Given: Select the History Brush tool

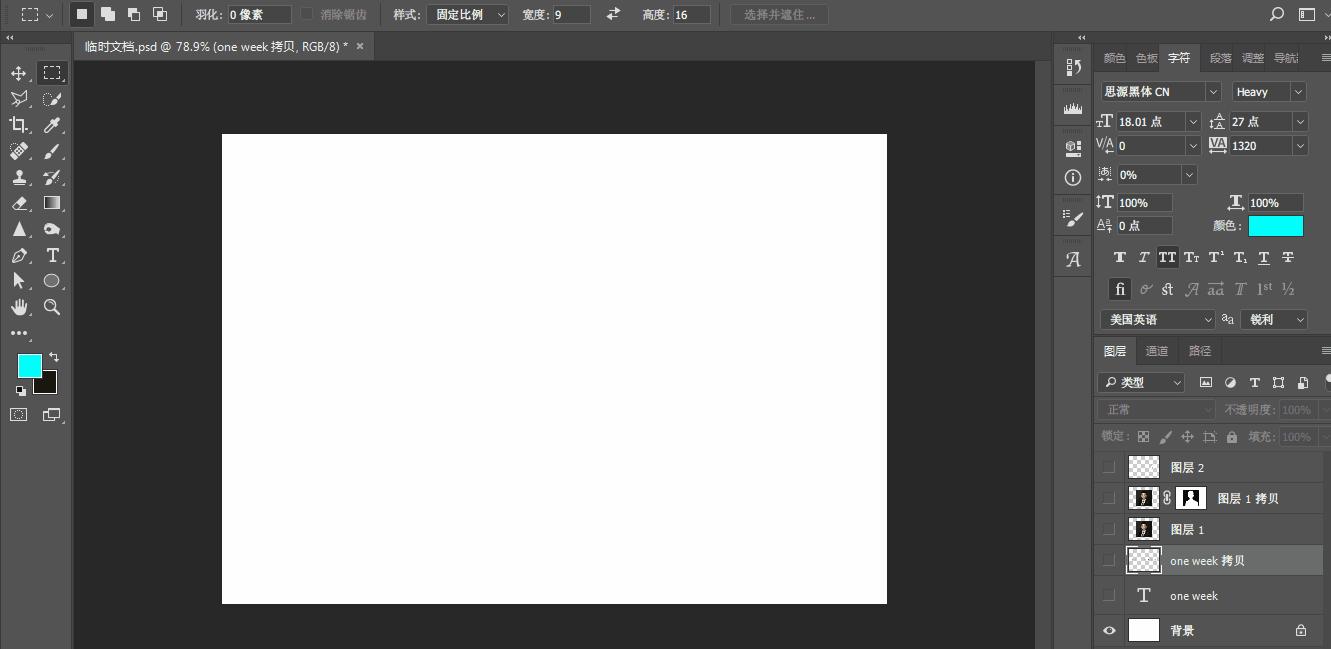Looking at the screenshot, I should tap(52, 177).
